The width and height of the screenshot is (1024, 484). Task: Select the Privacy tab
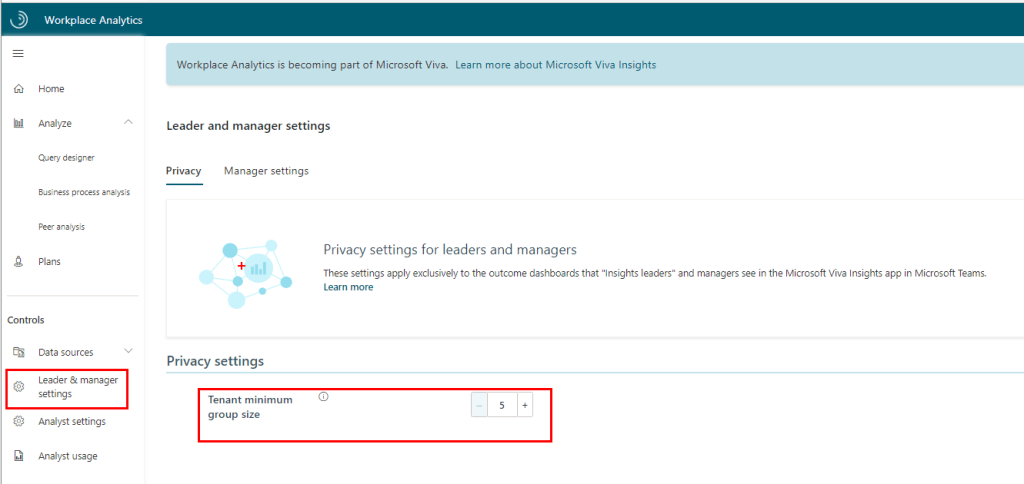[x=184, y=171]
